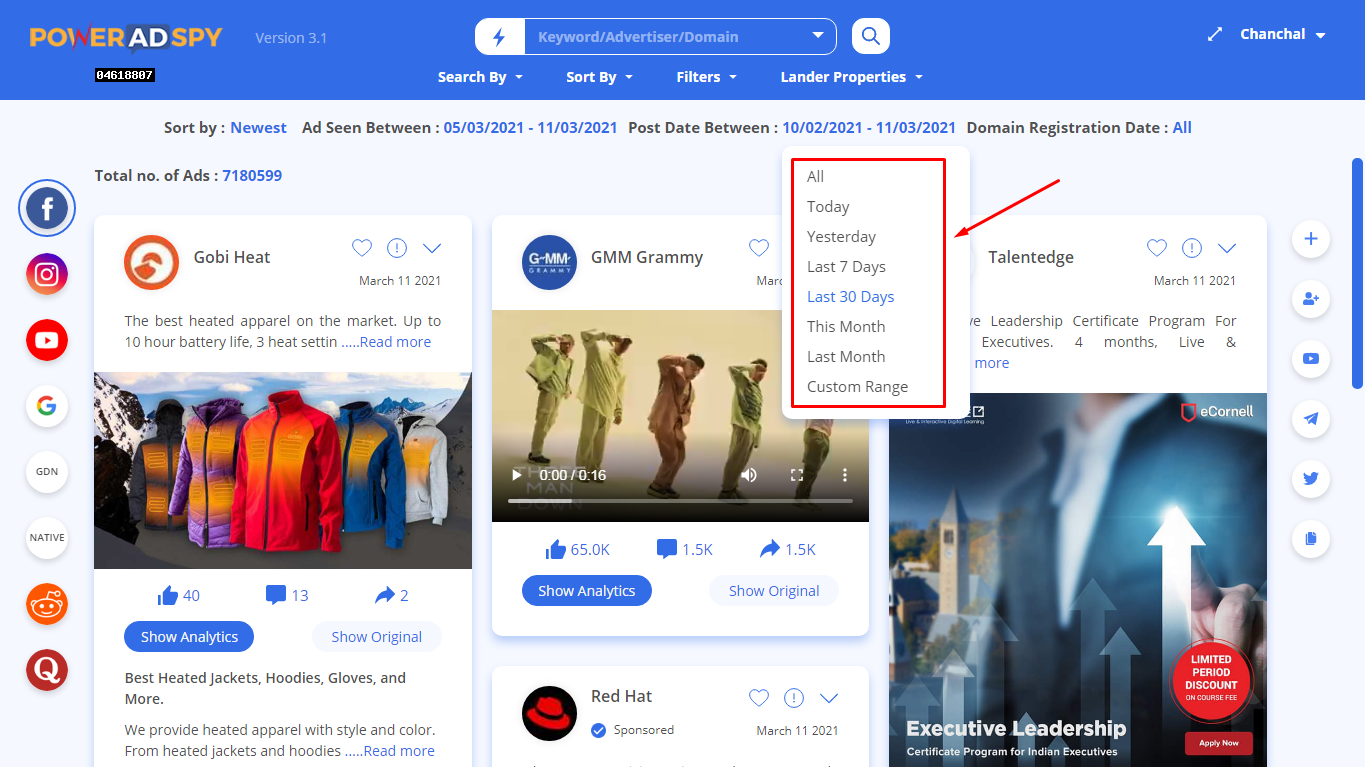Click the 'Newest' sort value link
This screenshot has height=767, width=1365.
click(x=258, y=128)
